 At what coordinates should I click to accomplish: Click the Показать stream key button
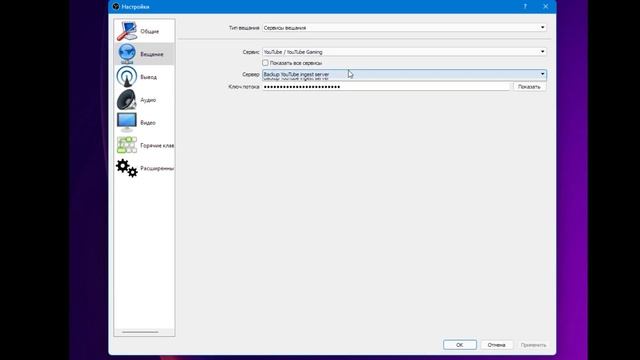pos(529,87)
